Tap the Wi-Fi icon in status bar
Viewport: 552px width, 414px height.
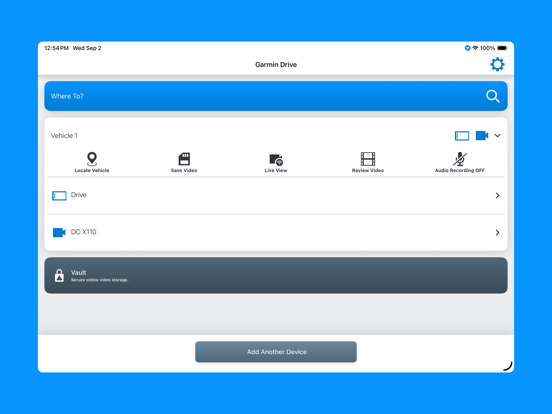(x=475, y=48)
